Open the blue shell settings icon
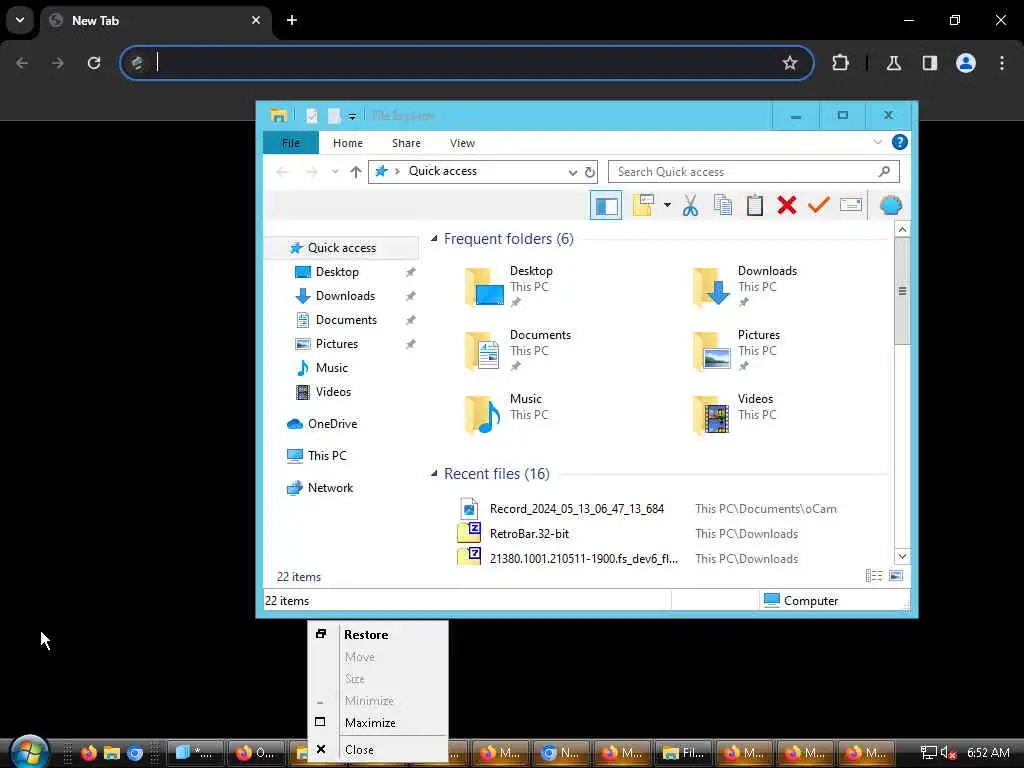The image size is (1024, 768). pos(891,205)
